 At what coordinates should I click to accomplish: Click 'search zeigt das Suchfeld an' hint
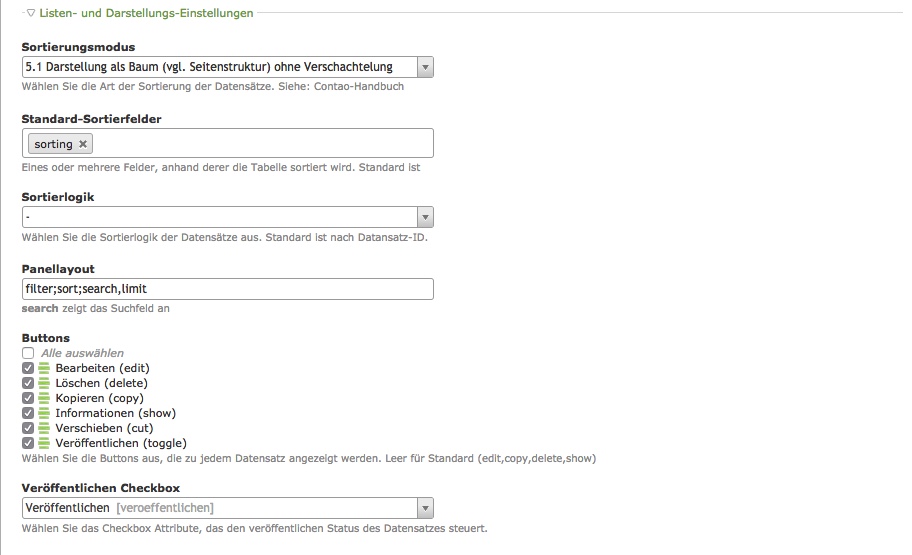pos(95,308)
